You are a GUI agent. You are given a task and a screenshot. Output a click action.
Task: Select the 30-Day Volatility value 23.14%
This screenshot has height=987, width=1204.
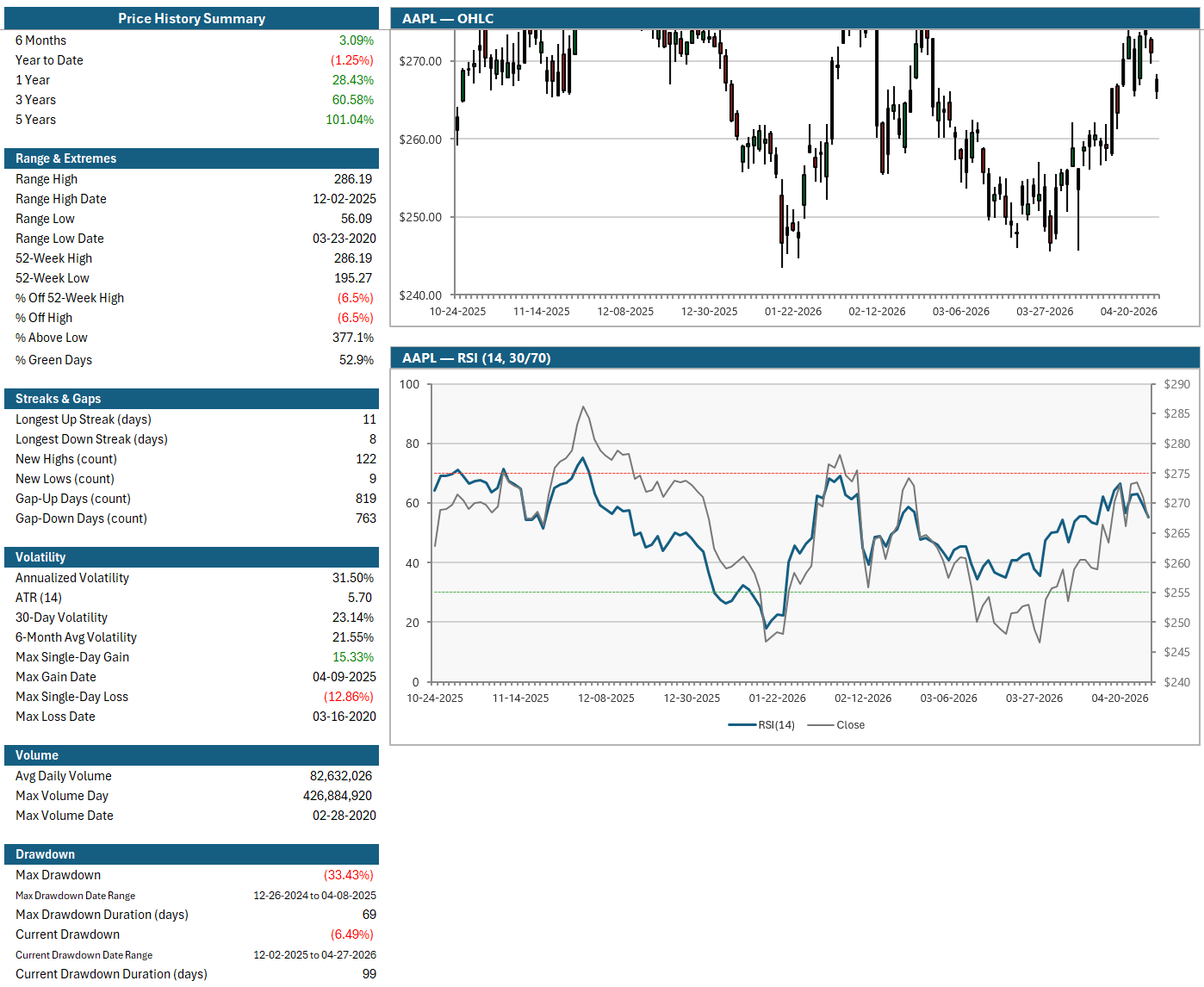[353, 618]
